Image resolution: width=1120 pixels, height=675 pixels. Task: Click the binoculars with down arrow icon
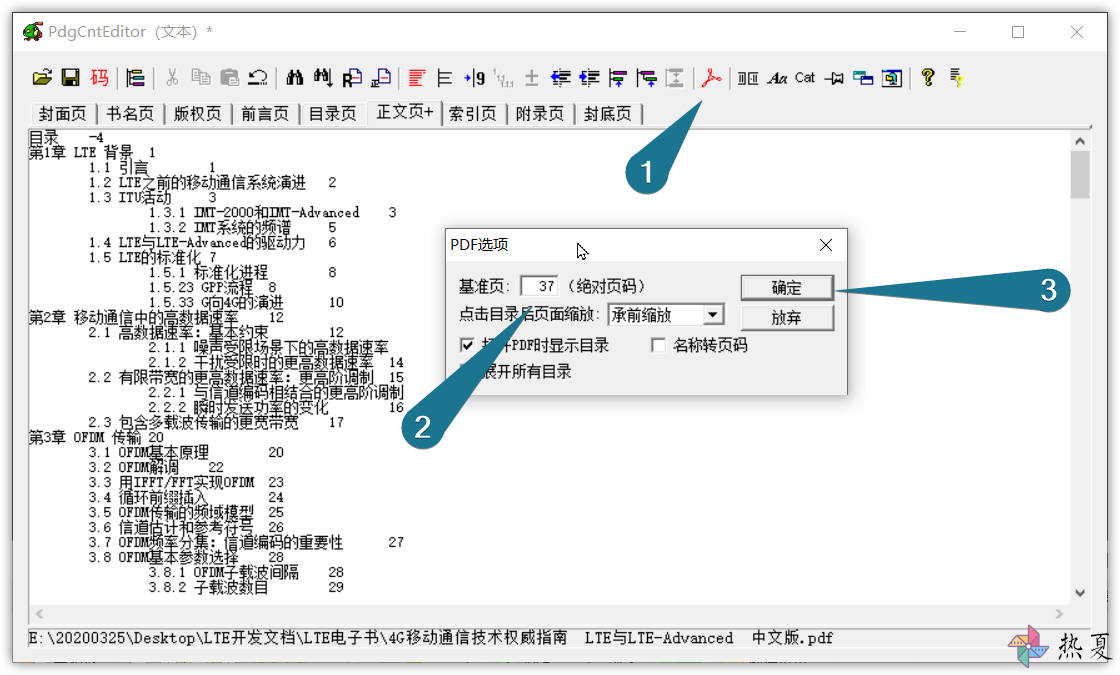click(x=323, y=77)
